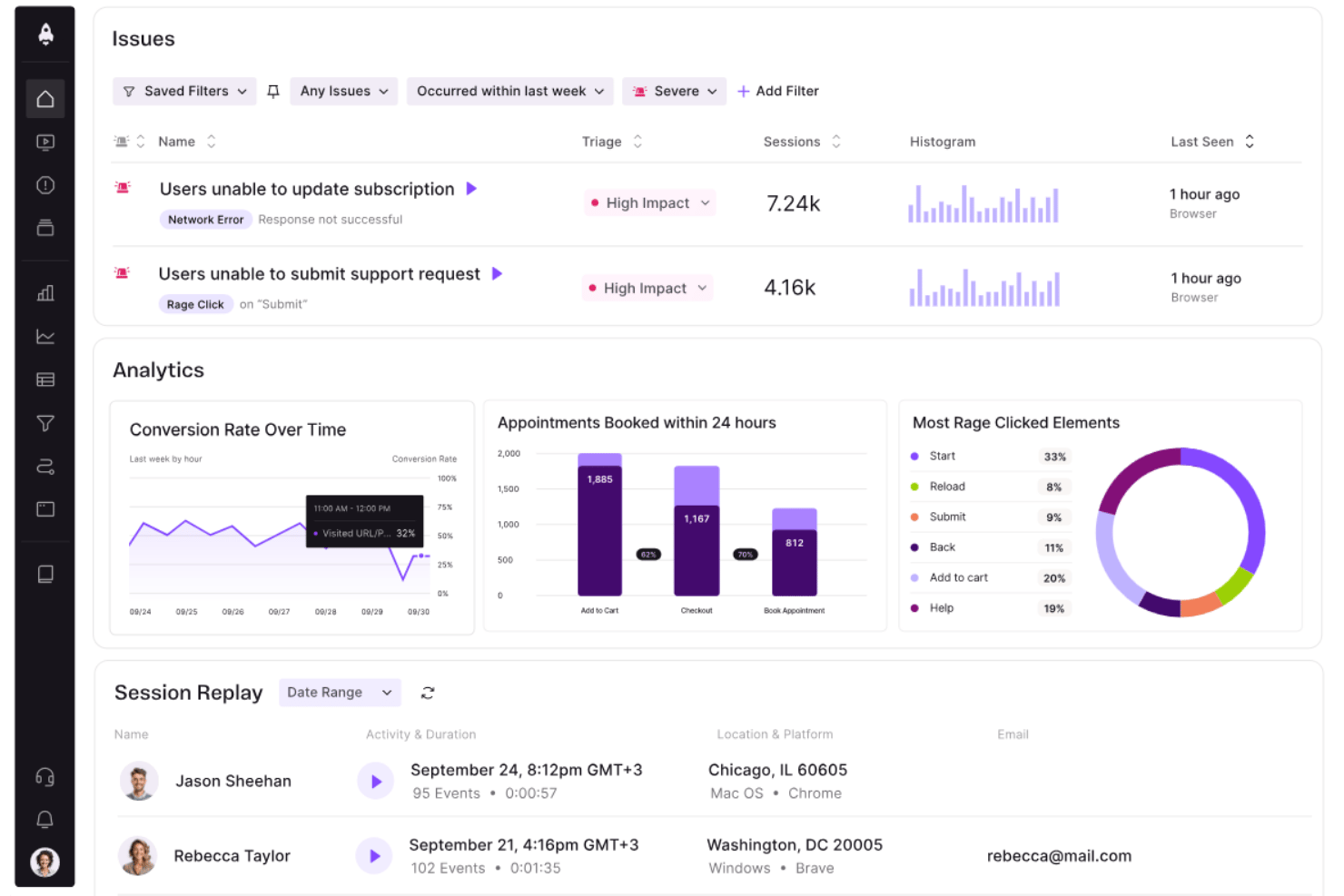The width and height of the screenshot is (1344, 896).
Task: Open the Any Issues dropdown
Action: (x=344, y=91)
